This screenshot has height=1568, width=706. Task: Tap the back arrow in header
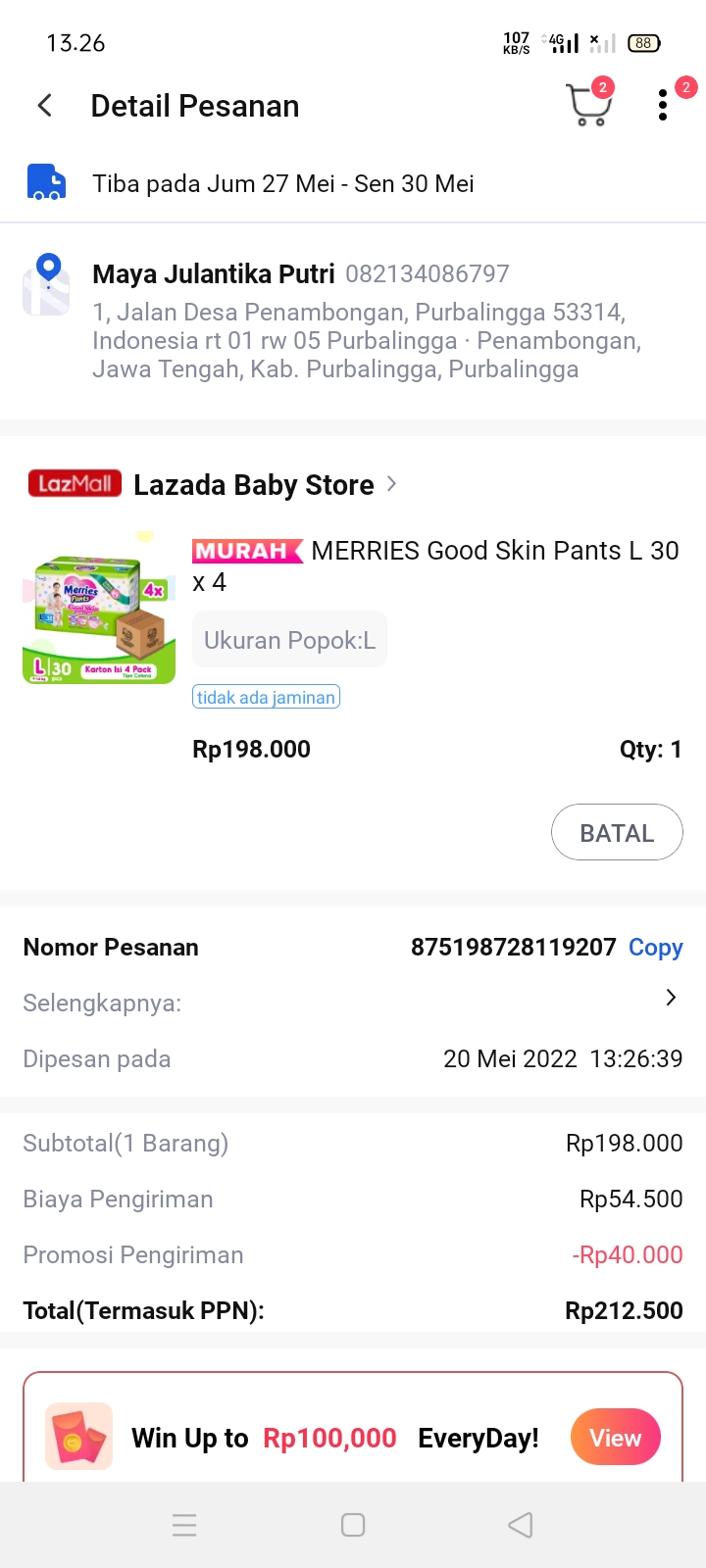click(45, 106)
